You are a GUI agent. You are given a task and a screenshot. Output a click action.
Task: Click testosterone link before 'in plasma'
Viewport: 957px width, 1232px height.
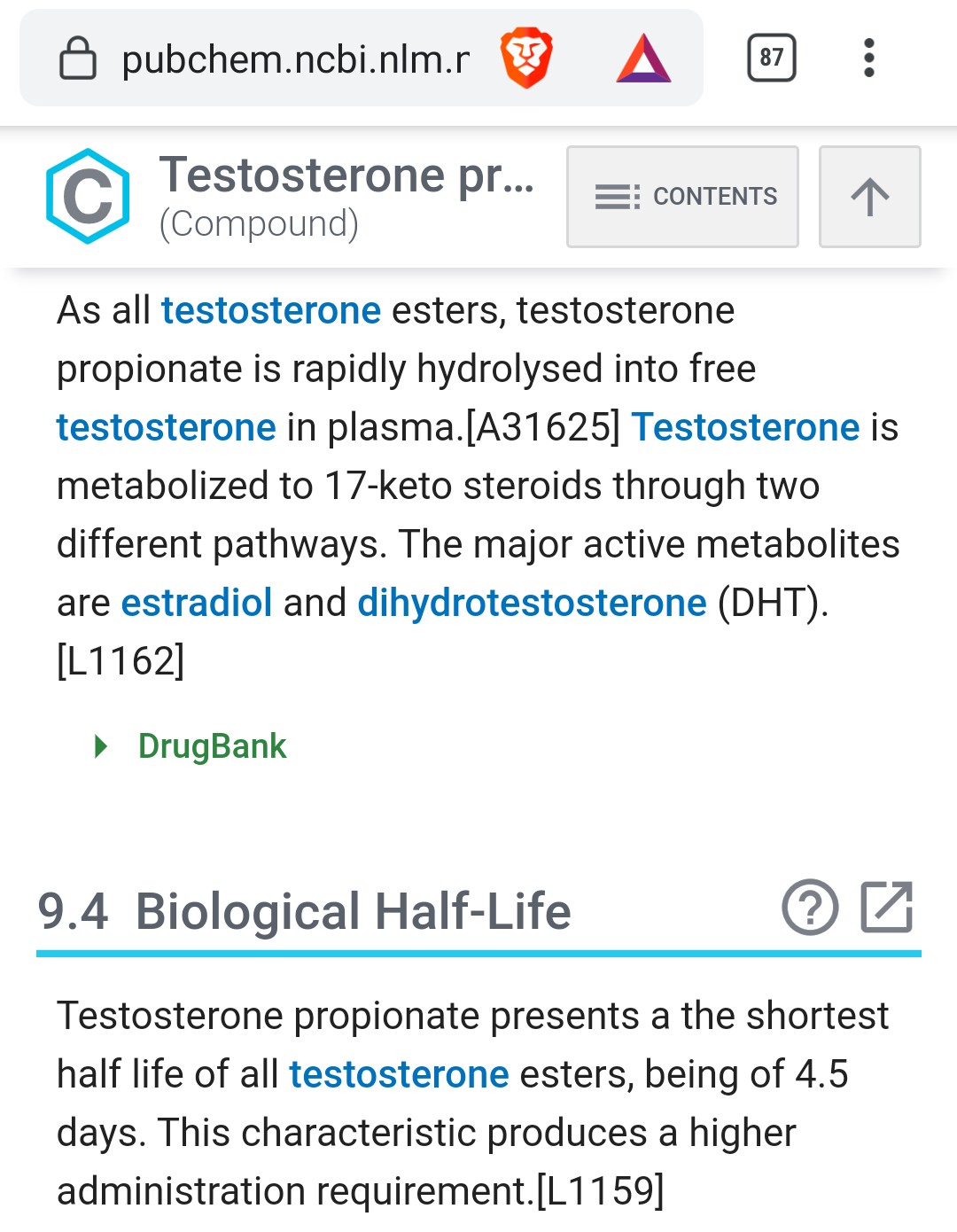tap(167, 427)
